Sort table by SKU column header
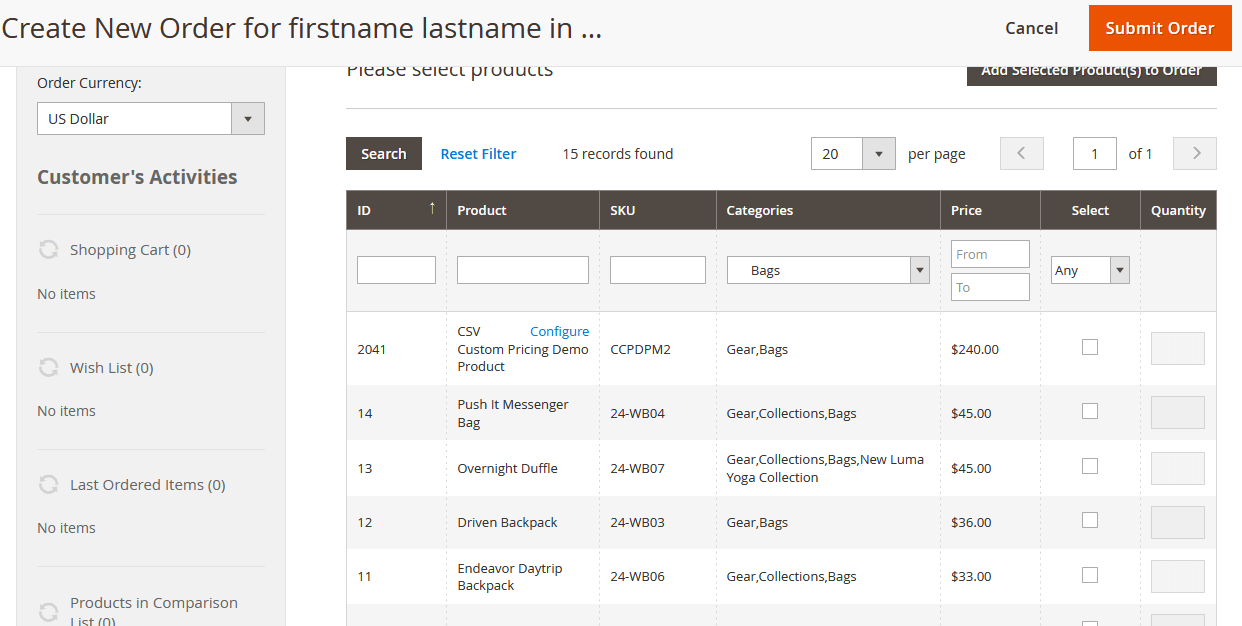The image size is (1242, 626). coord(622,210)
